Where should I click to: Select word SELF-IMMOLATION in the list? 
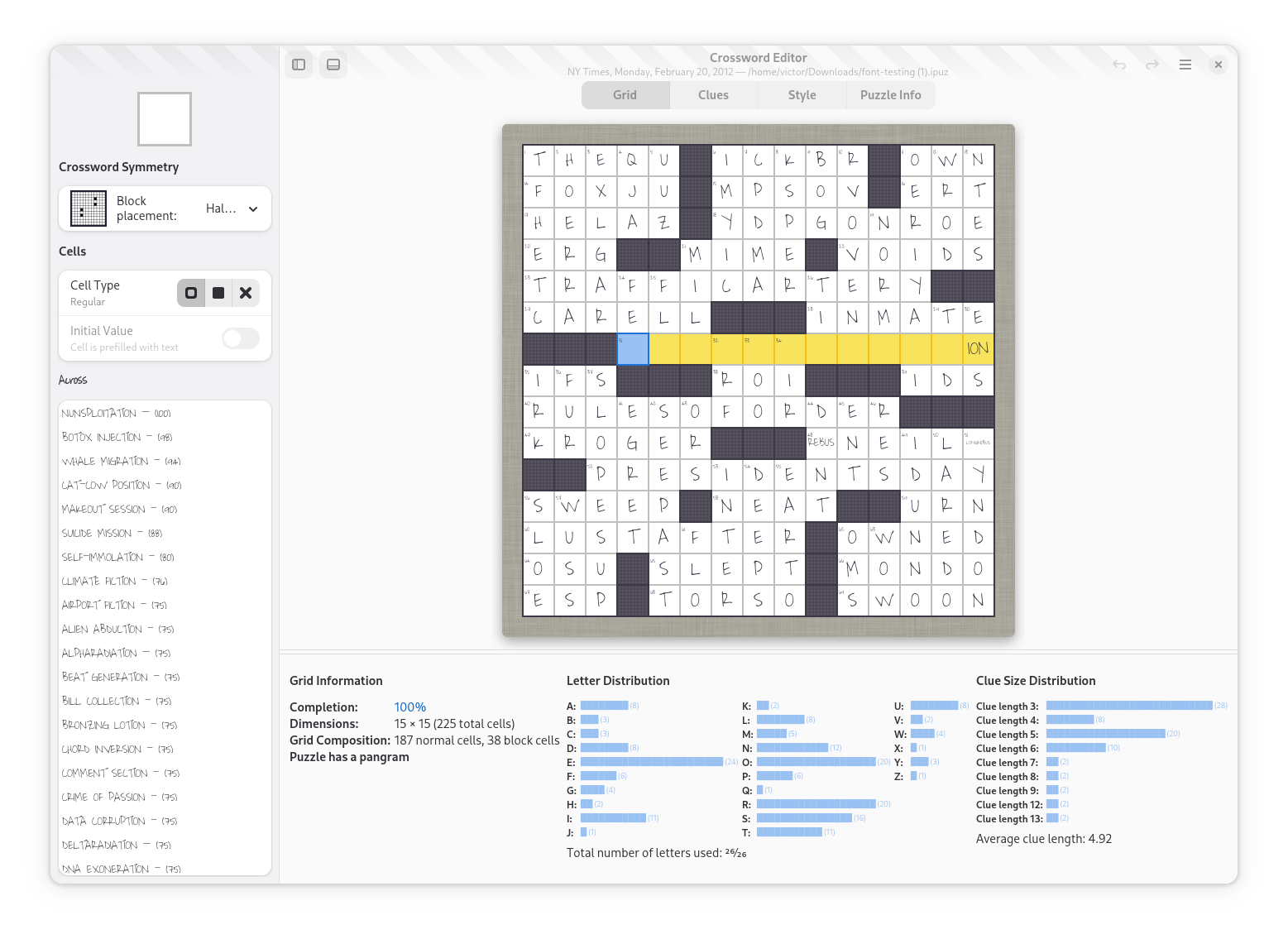[165, 557]
